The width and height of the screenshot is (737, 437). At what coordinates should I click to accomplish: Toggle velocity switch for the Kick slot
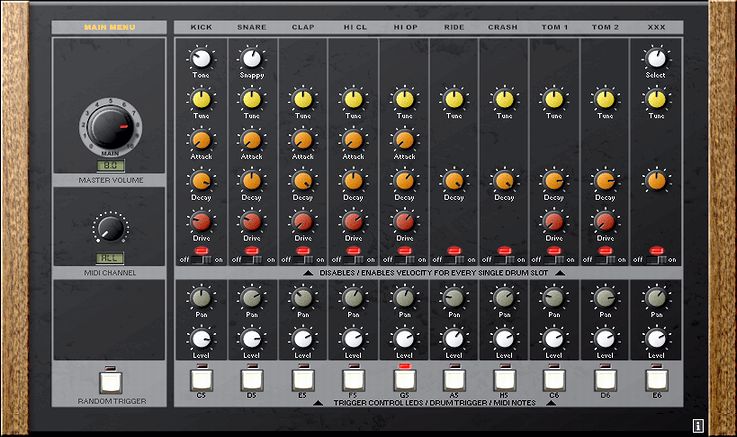pos(202,258)
